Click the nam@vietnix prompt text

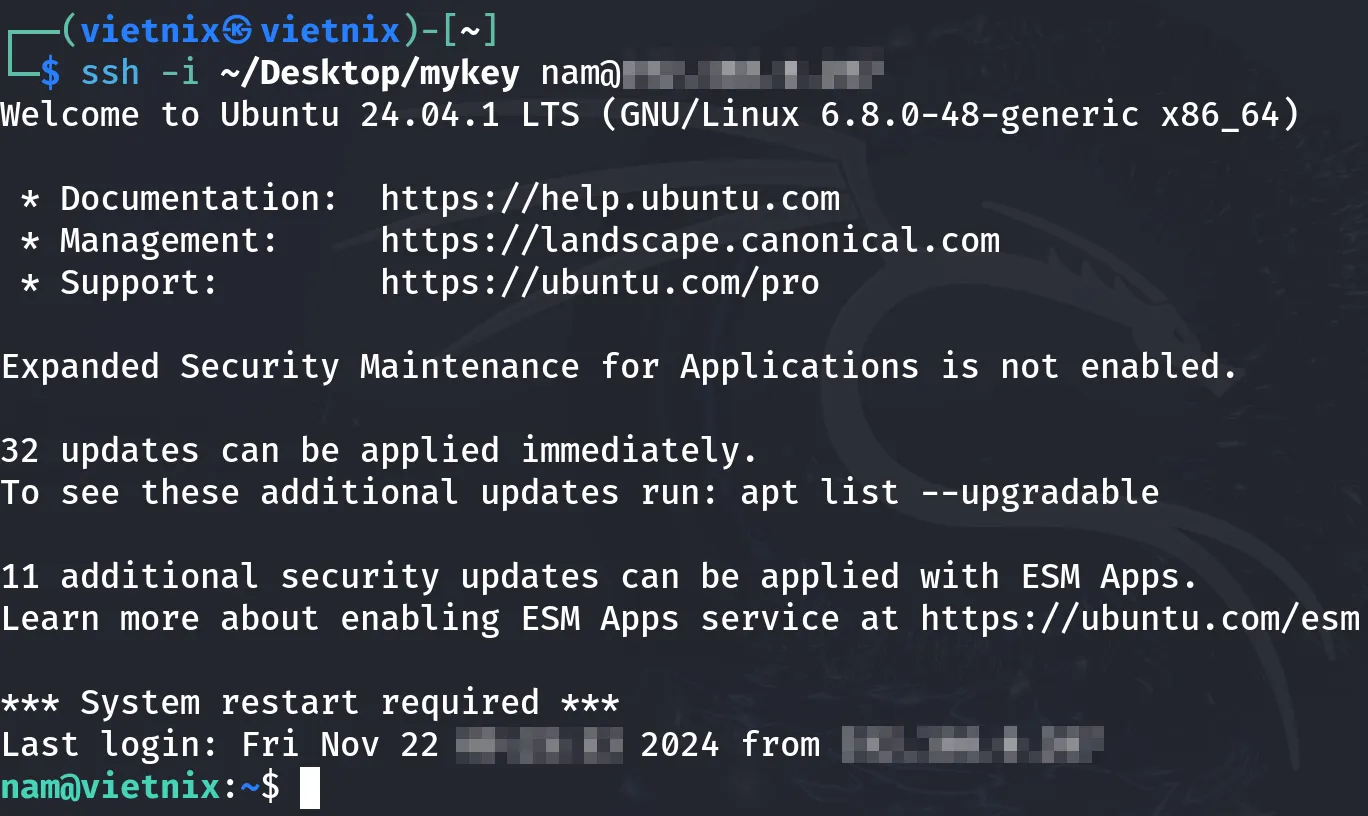(x=110, y=787)
